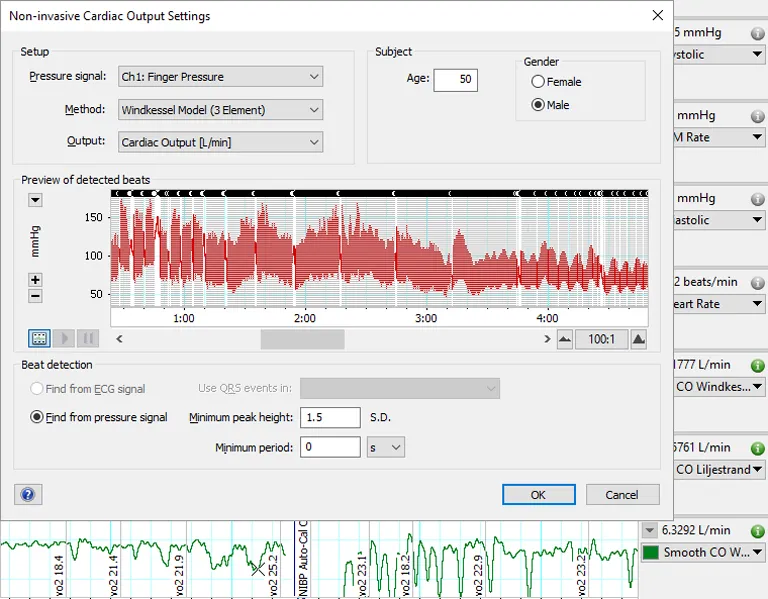Click the green info icon beside CO Liljestrand
Image resolution: width=768 pixels, height=599 pixels.
point(757,447)
